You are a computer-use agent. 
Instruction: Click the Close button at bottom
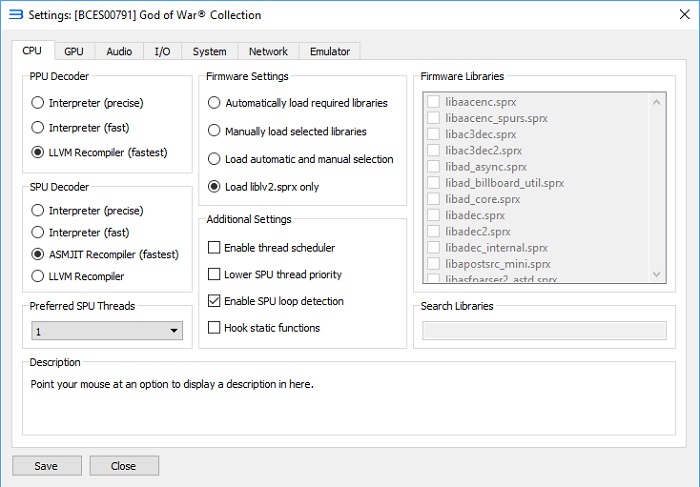[x=124, y=465]
